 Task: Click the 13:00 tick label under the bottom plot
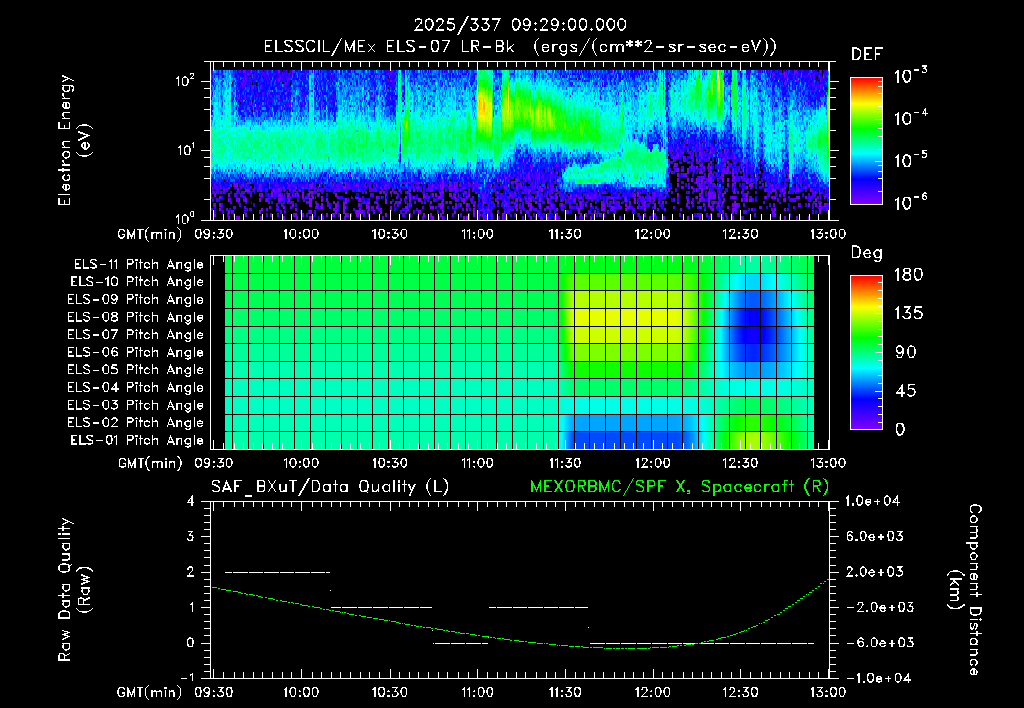828,692
